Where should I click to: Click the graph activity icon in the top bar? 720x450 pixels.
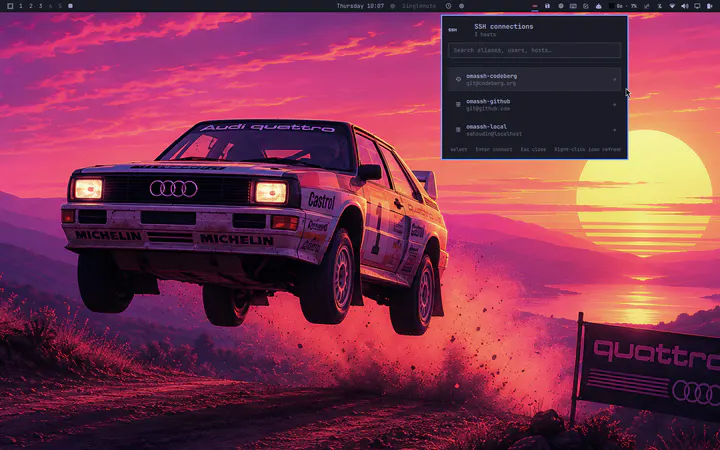647,6
